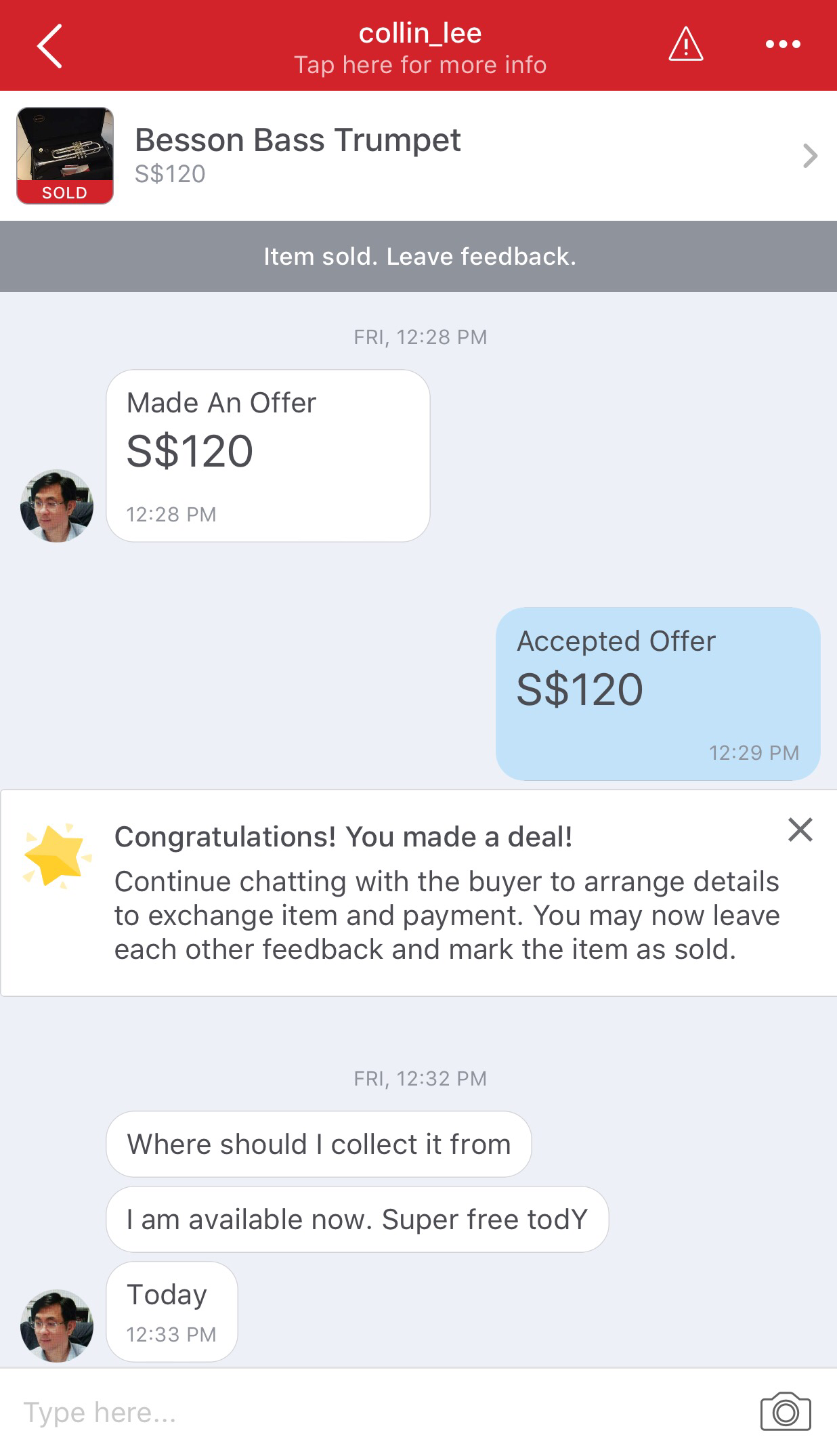
Task: Open buyer's avatar beside the offer message
Action: (57, 505)
